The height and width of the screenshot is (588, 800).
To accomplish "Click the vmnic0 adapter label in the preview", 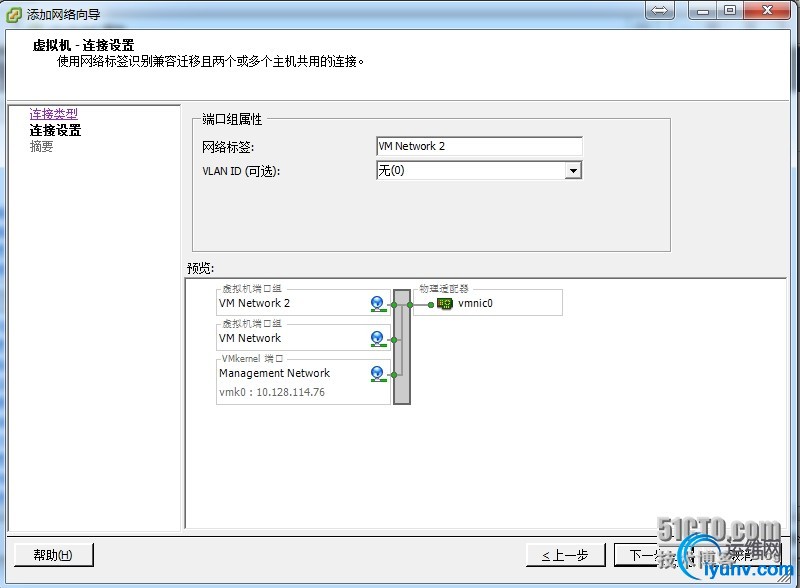I will (476, 303).
